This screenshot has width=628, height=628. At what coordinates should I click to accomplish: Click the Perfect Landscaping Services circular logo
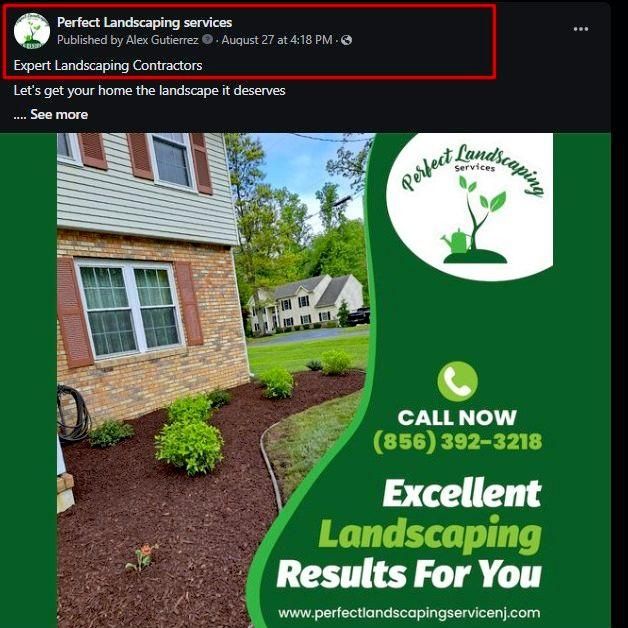[469, 207]
